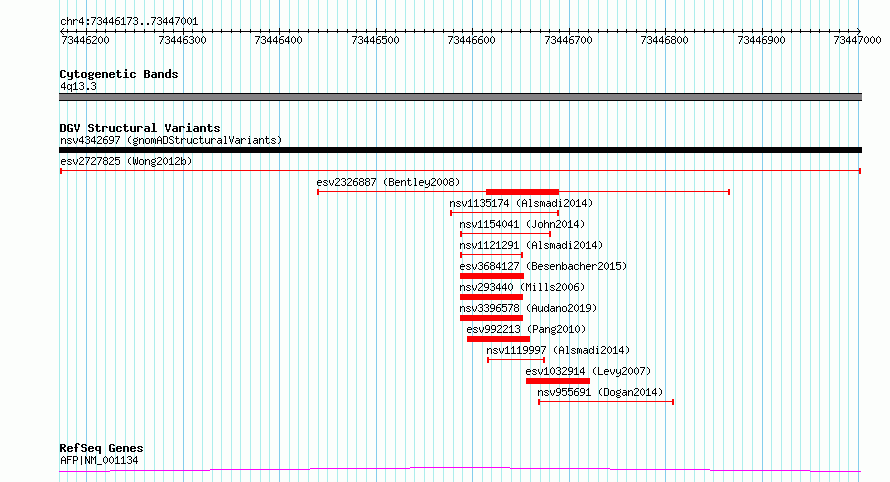This screenshot has width=890, height=482.
Task: Open the AFP|NM_001134 gene label
Action: pos(99,460)
